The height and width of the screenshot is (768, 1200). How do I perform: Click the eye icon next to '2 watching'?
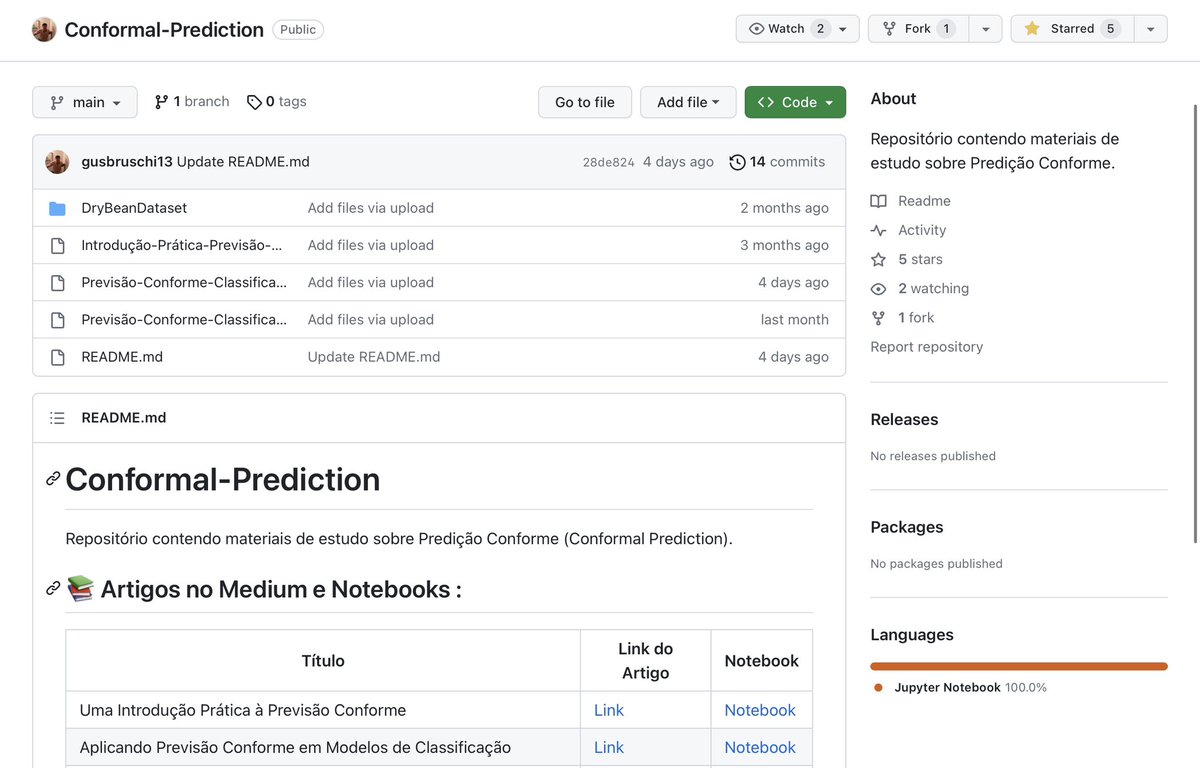(x=878, y=288)
